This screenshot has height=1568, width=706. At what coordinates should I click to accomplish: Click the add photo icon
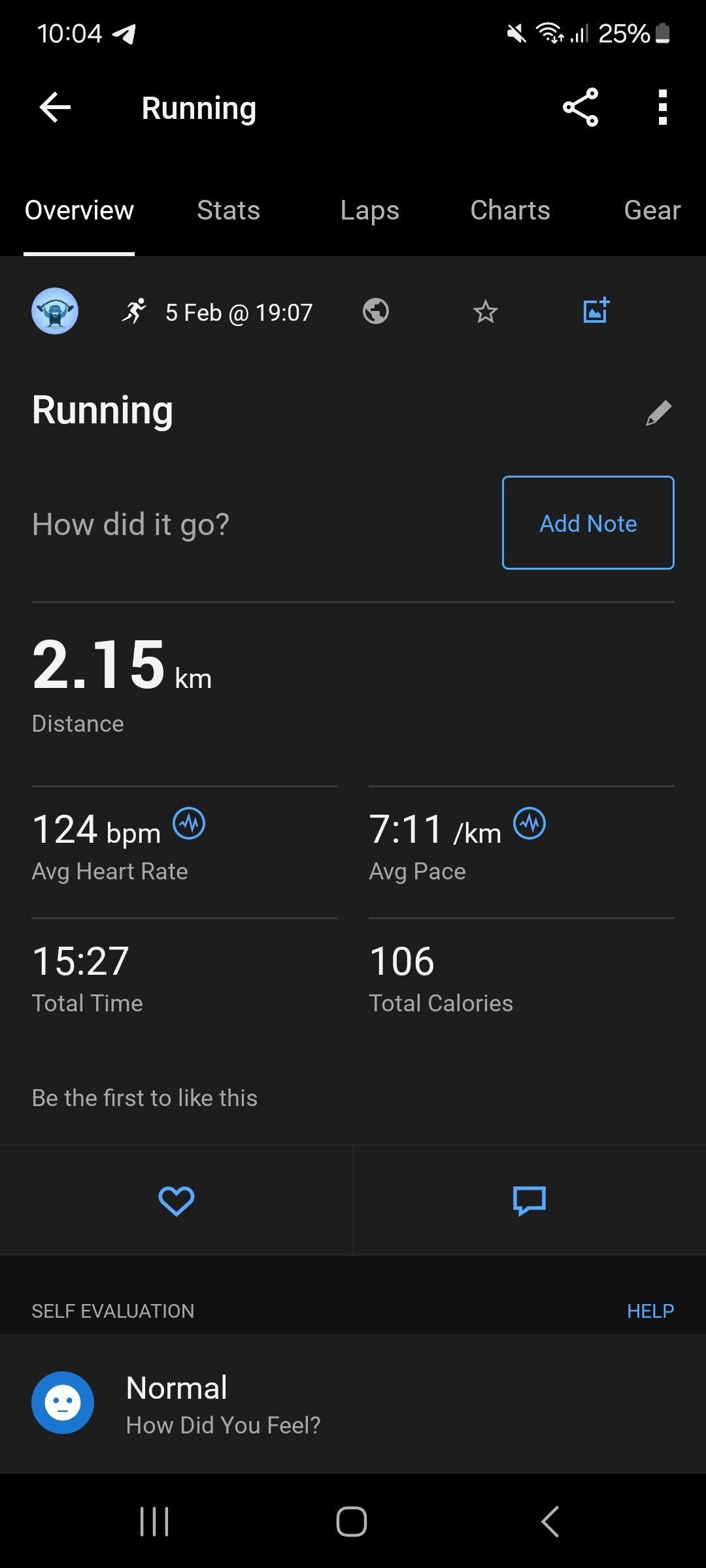coord(596,310)
